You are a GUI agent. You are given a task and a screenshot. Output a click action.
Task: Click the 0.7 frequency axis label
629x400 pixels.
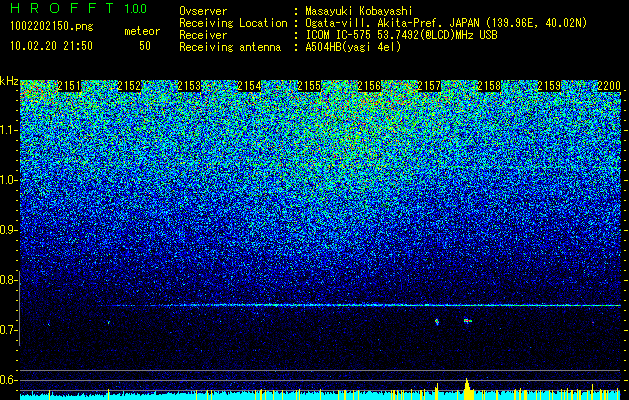(8, 330)
